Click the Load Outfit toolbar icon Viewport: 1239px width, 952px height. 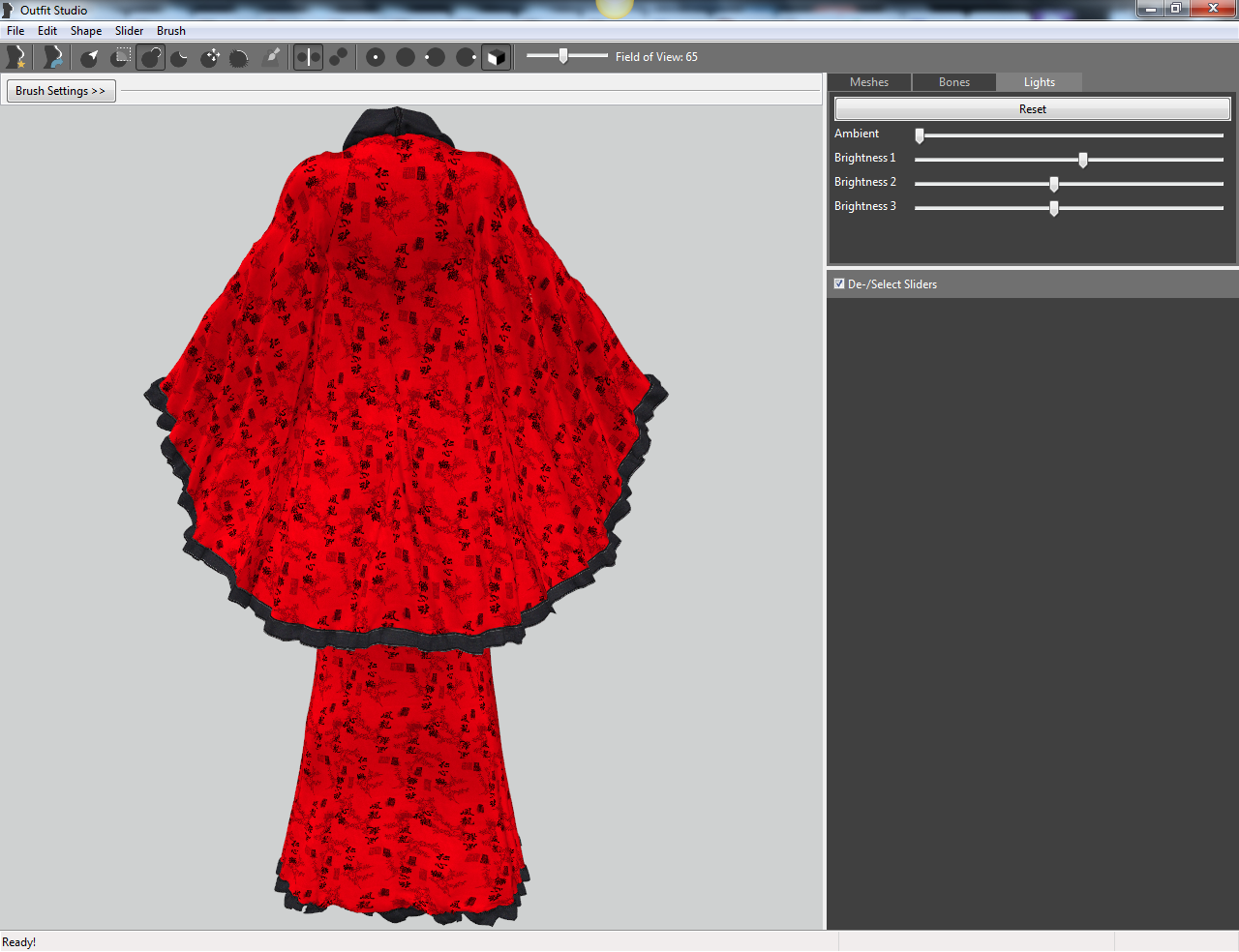pyautogui.click(x=52, y=57)
